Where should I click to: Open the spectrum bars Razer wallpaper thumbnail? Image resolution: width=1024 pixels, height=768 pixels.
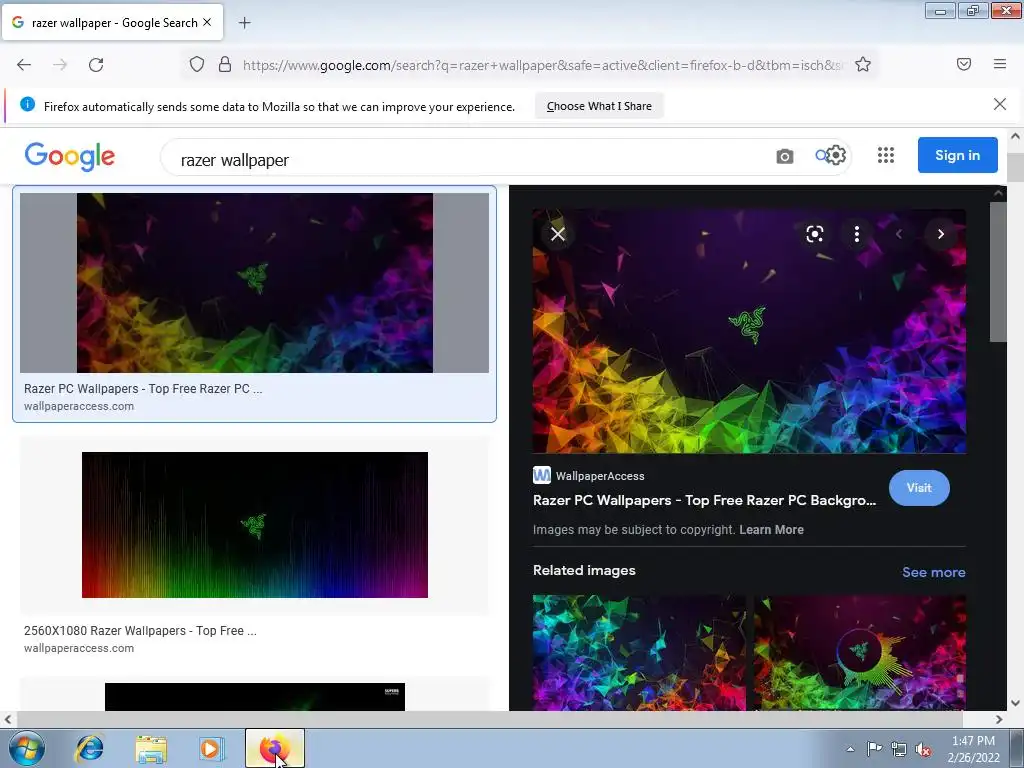click(x=255, y=524)
